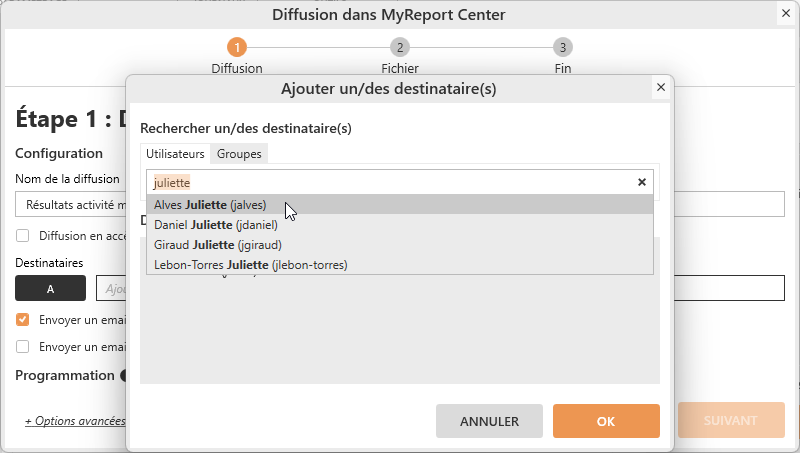Image resolution: width=800 pixels, height=453 pixels.
Task: Select Lebon-Torres Juliette (jlebon-torres)
Action: click(x=250, y=265)
